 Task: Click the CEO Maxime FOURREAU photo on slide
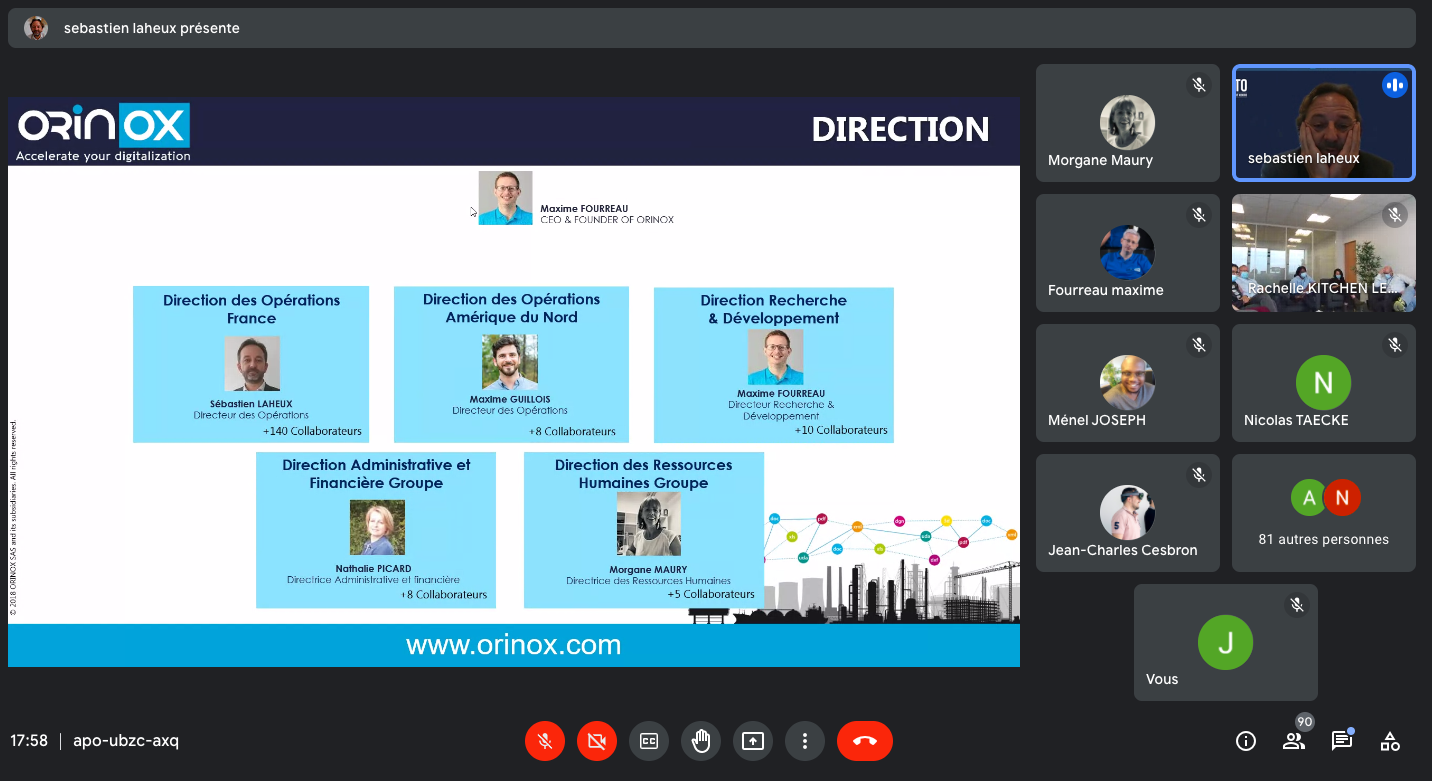(505, 198)
